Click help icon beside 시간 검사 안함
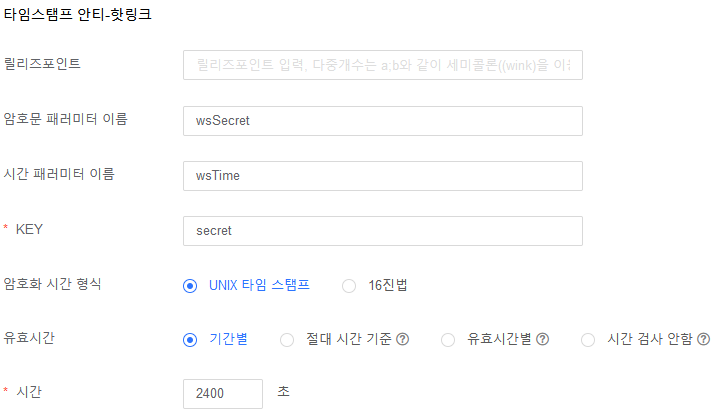This screenshot has width=714, height=415. [x=704, y=340]
